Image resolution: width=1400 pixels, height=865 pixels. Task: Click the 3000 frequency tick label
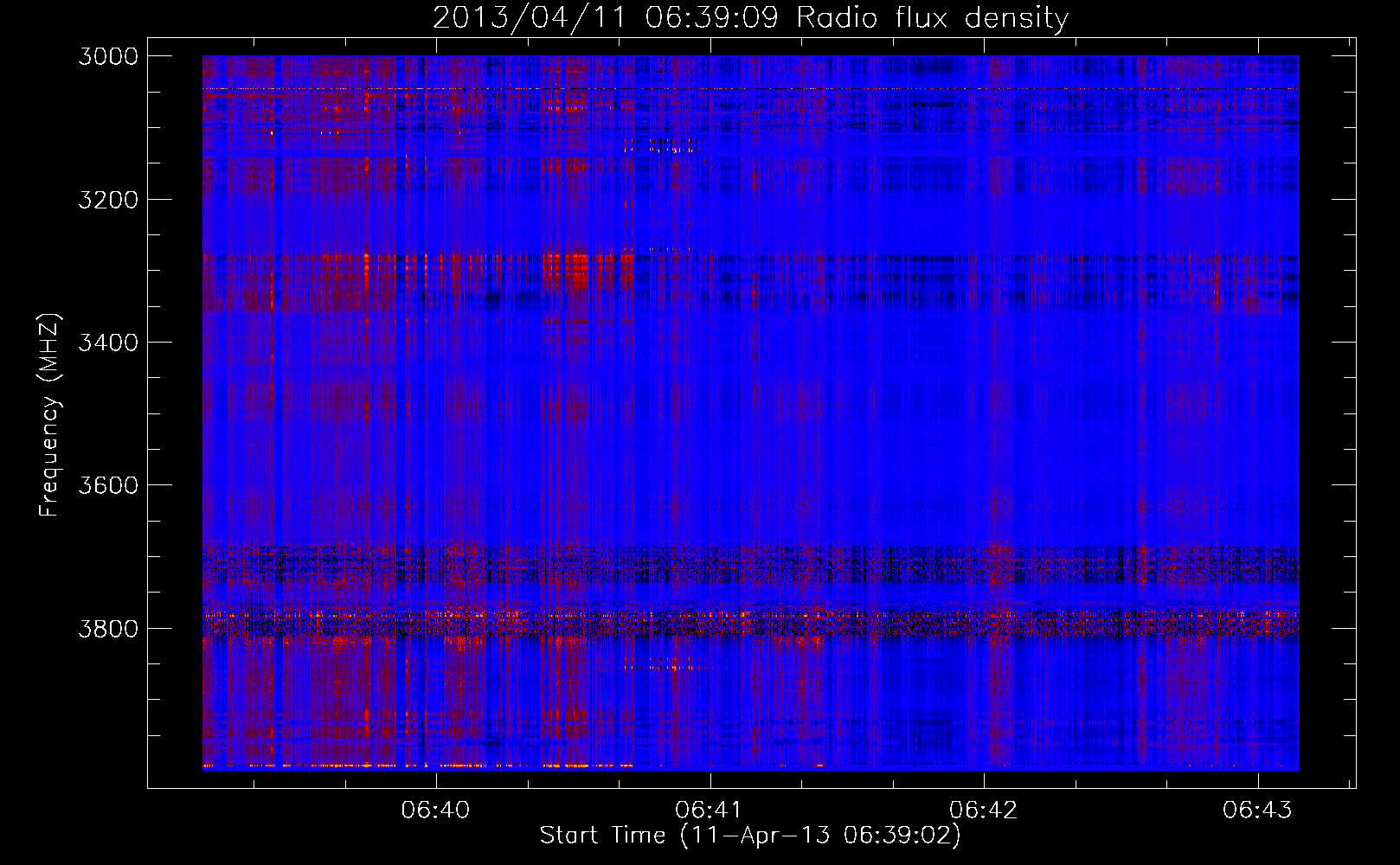tap(108, 56)
